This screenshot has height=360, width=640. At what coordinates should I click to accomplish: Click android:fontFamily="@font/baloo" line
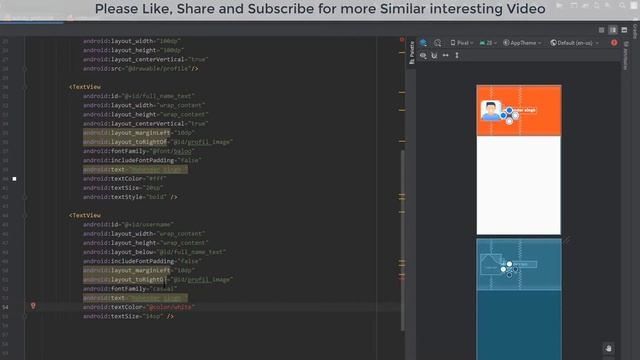[x=139, y=151]
